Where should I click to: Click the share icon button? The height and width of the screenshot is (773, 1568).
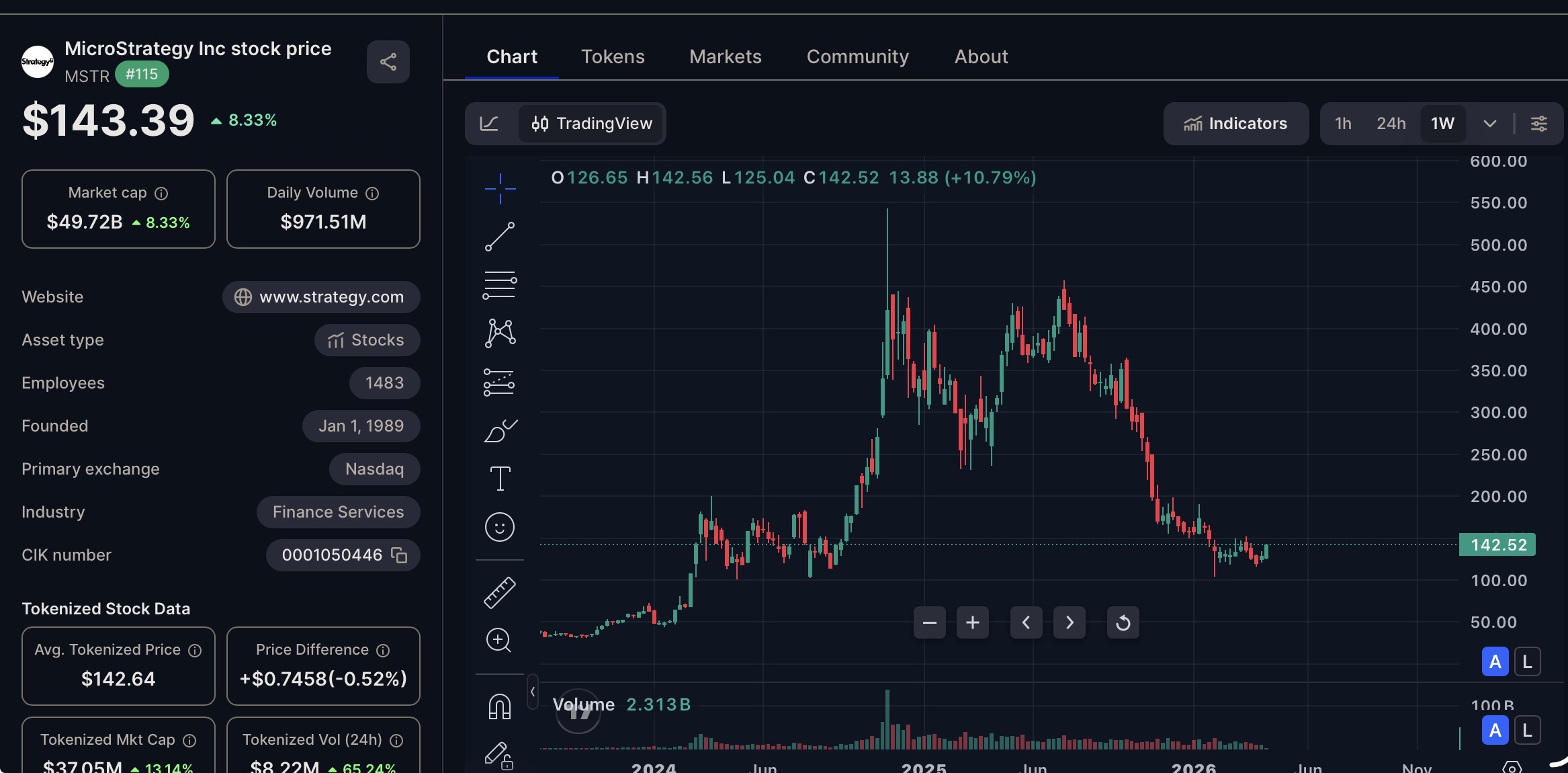coord(388,62)
